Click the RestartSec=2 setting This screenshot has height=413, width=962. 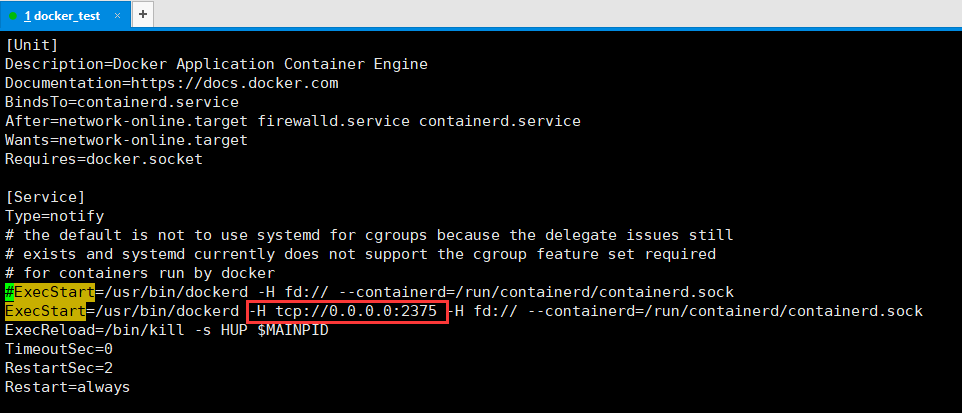tap(59, 368)
